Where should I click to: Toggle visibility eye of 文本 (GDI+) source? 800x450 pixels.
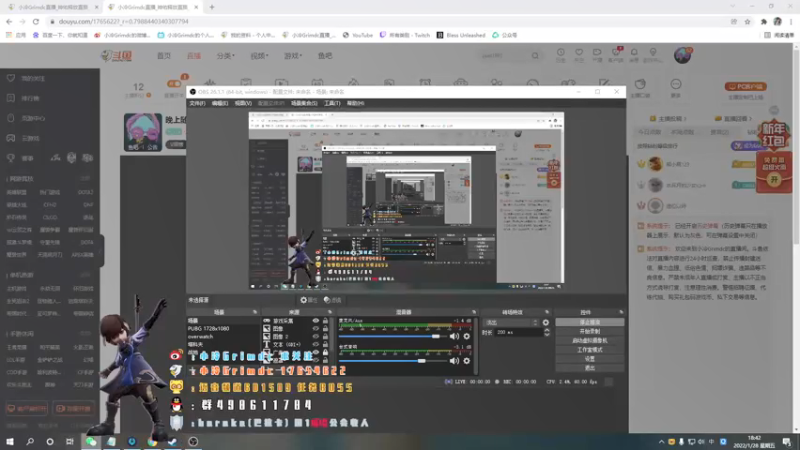315,344
